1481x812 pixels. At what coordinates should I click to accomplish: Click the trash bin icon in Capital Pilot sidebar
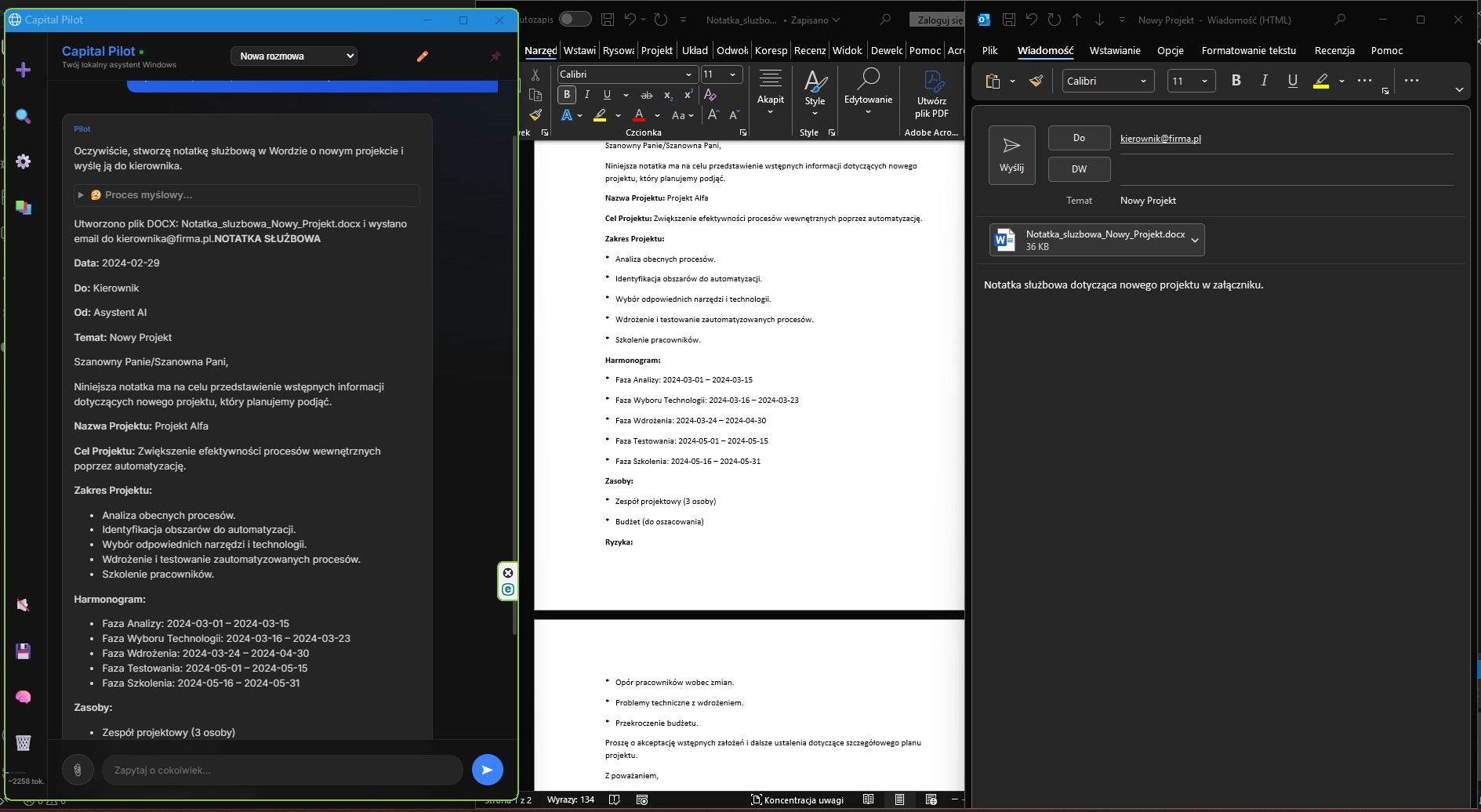pyautogui.click(x=24, y=742)
